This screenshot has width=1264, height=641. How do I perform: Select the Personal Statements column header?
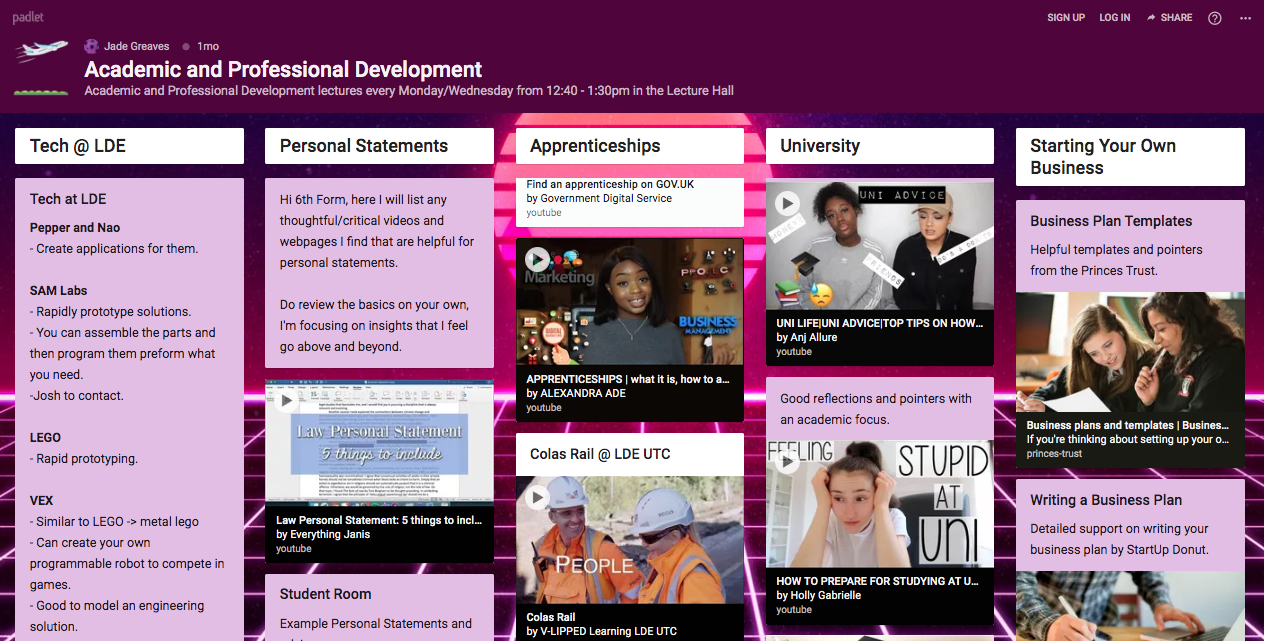tap(379, 146)
